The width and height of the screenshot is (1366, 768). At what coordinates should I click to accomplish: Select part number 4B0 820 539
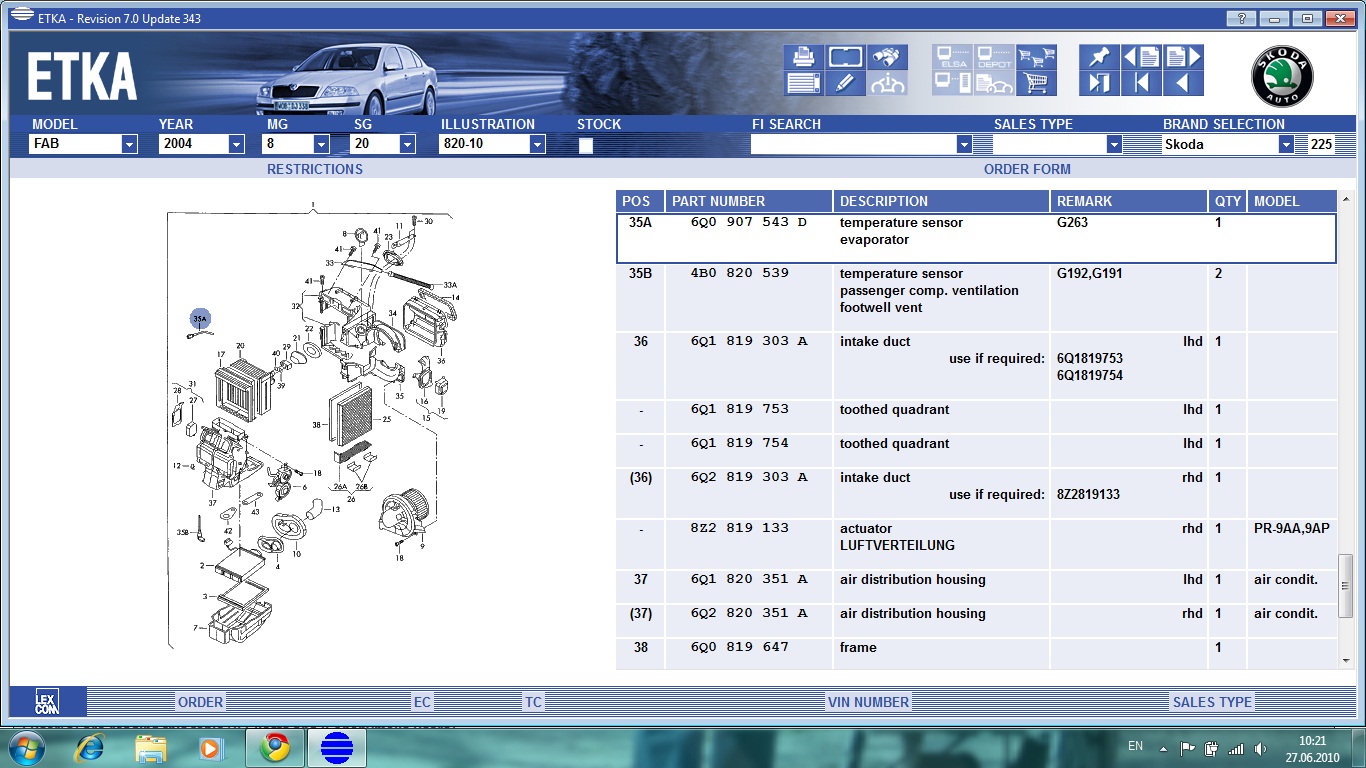coord(739,273)
